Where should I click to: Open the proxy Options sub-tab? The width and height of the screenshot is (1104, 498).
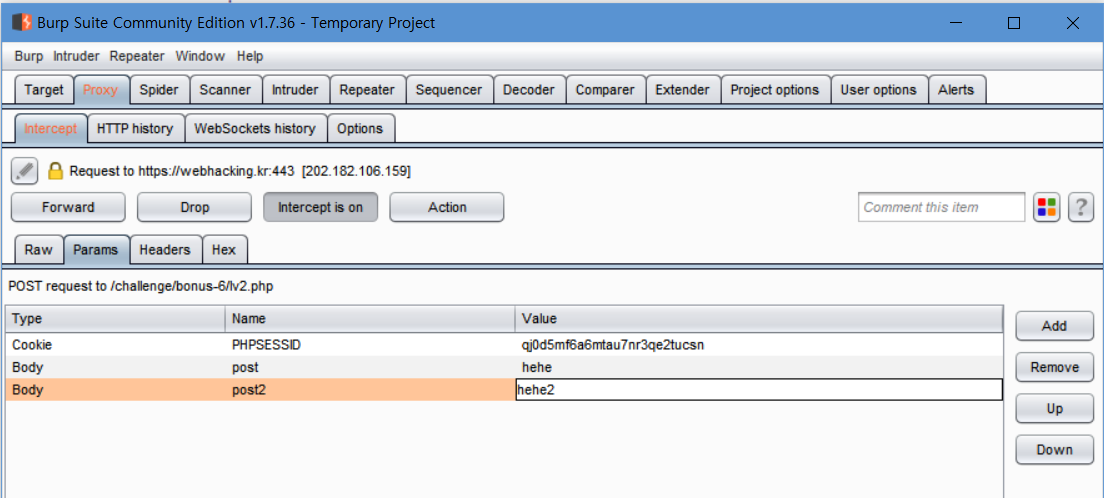coord(360,129)
